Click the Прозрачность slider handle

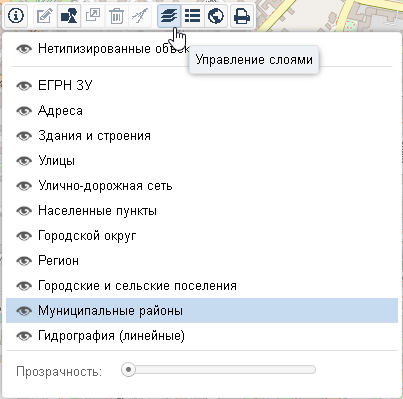(x=128, y=370)
